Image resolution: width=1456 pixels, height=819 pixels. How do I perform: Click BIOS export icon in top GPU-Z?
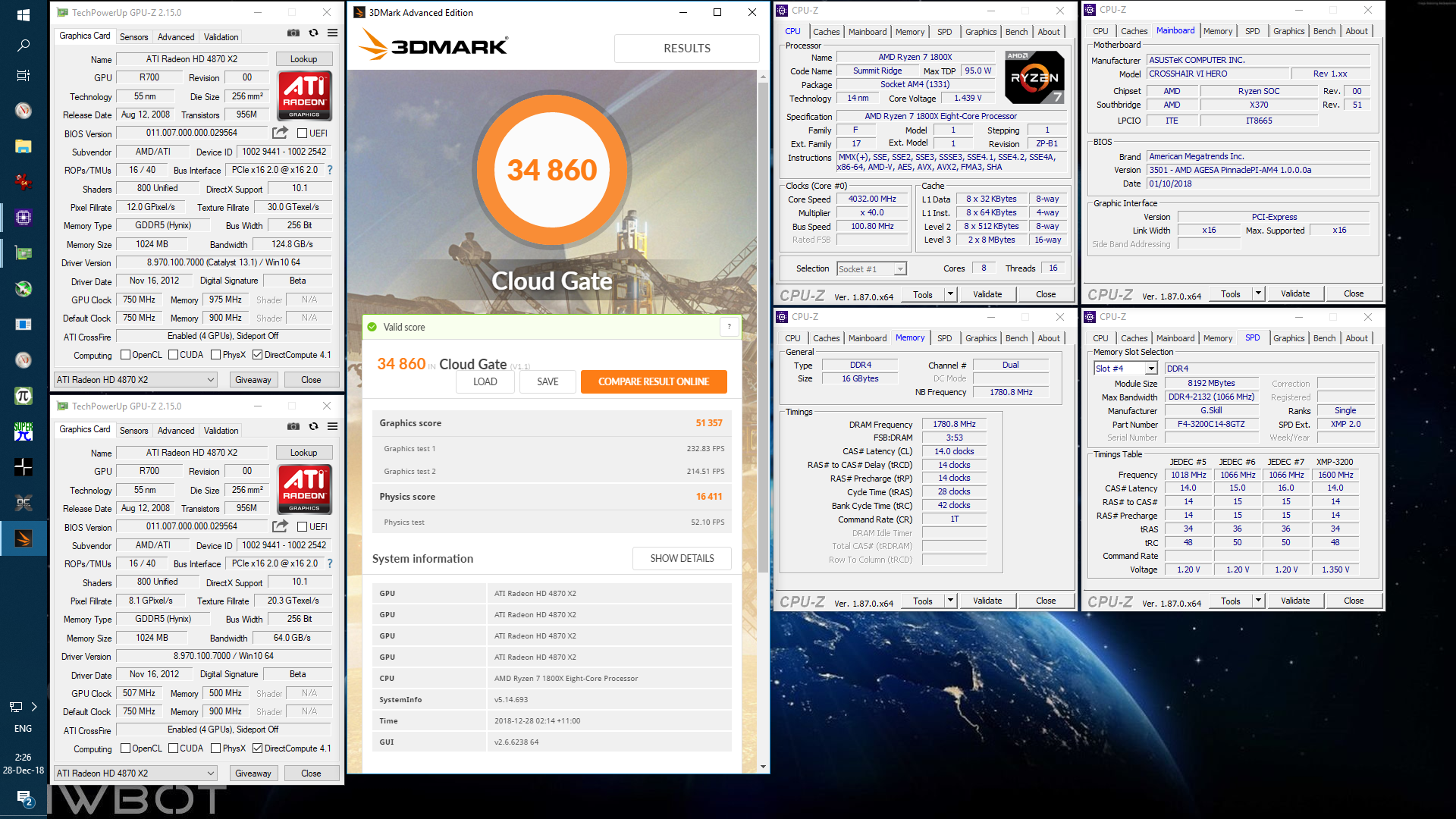pyautogui.click(x=281, y=133)
